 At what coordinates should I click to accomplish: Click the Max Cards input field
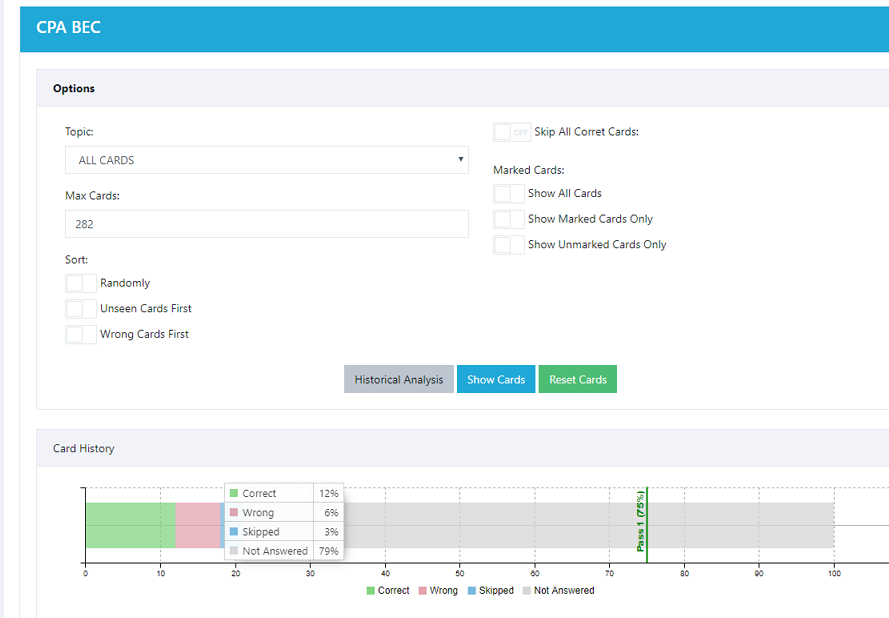[266, 224]
